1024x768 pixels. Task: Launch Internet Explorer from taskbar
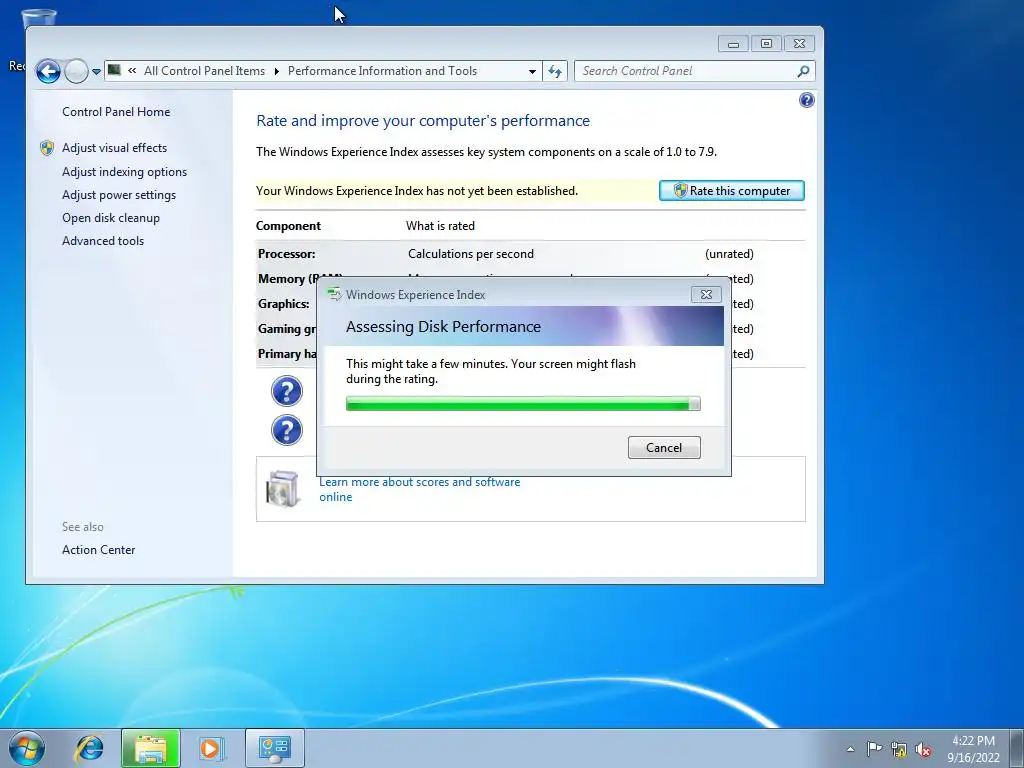89,748
